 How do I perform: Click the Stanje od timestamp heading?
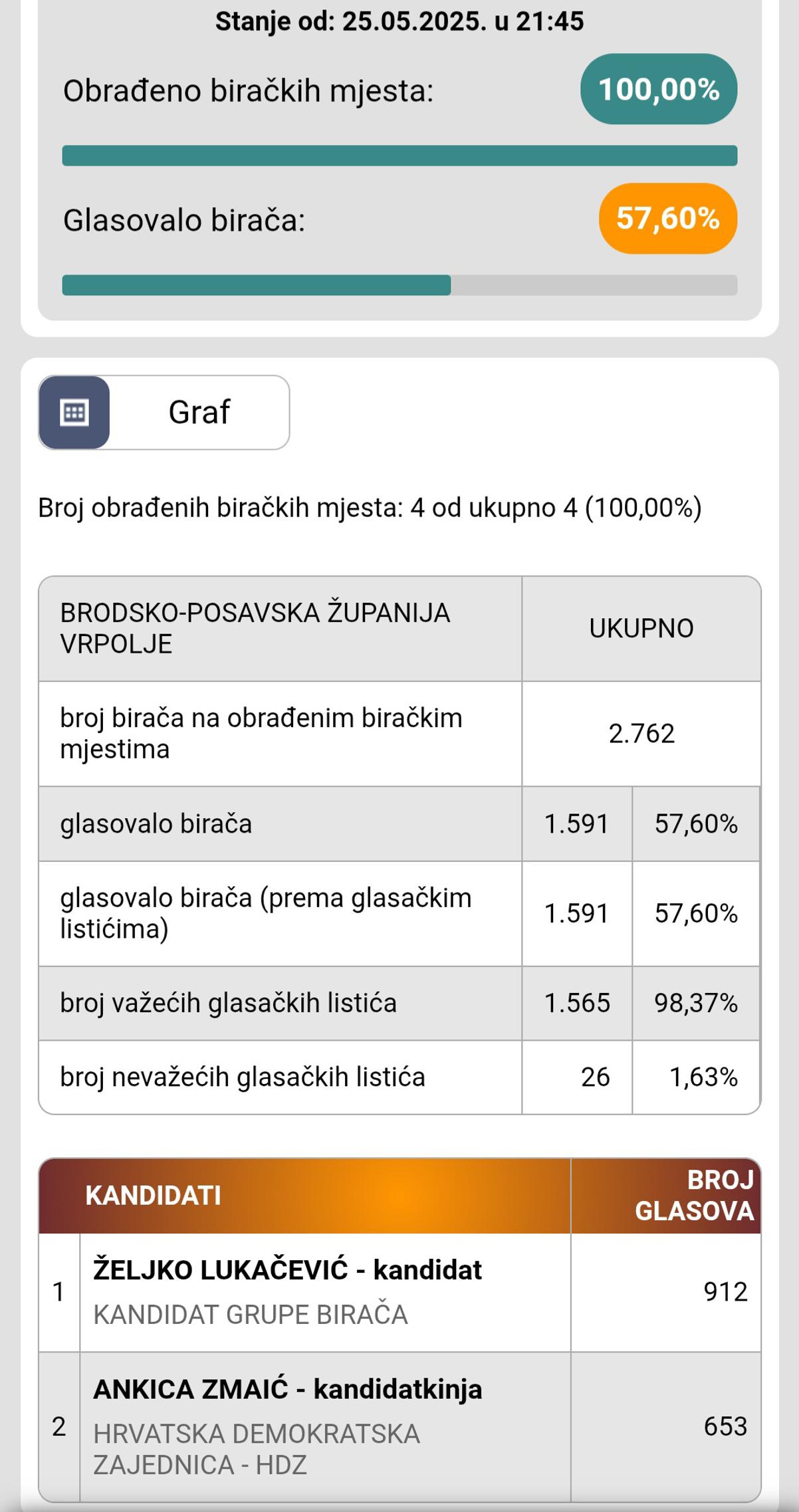click(x=399, y=21)
